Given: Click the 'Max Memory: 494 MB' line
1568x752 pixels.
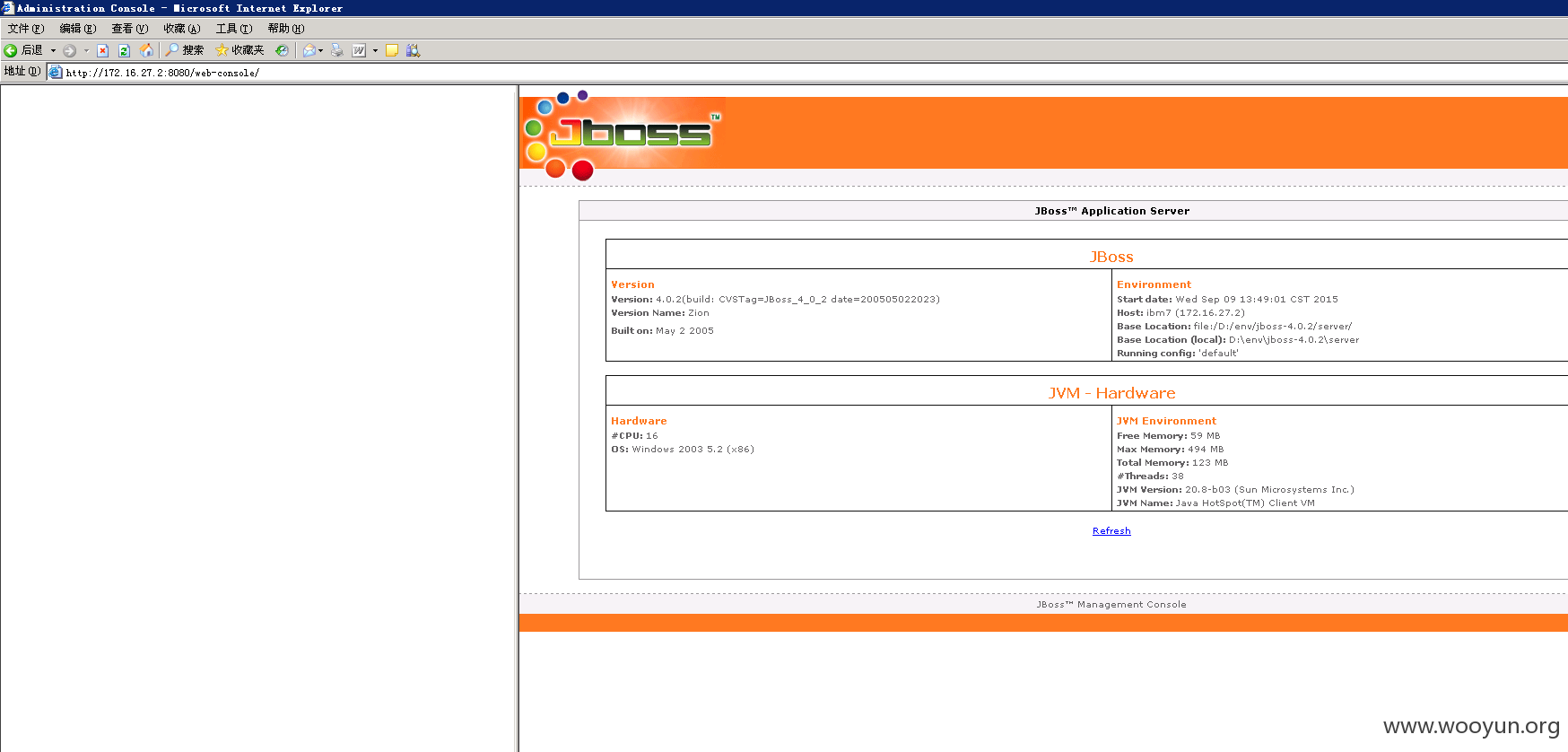Looking at the screenshot, I should pyautogui.click(x=1170, y=450).
